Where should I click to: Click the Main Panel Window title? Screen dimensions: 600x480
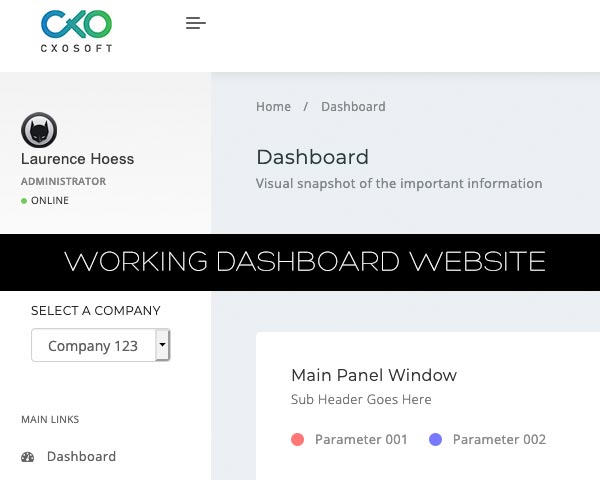click(374, 375)
